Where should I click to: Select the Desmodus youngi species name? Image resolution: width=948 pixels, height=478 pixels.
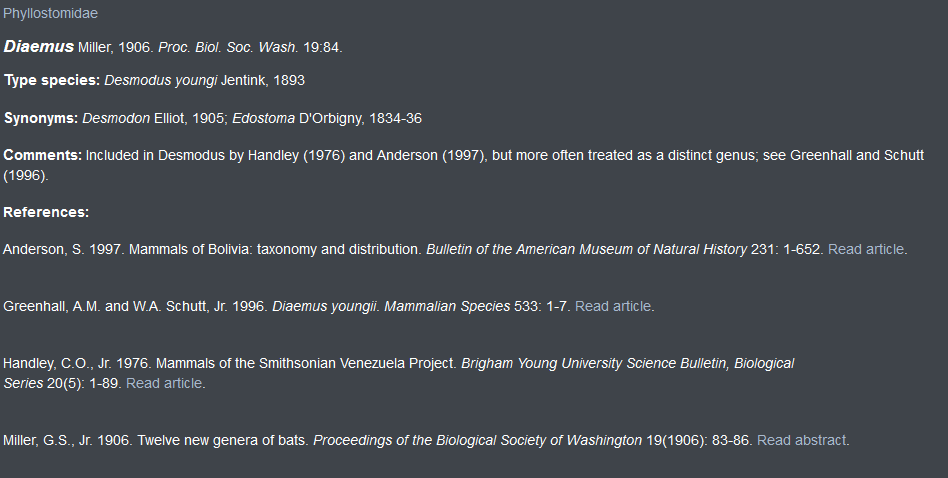click(161, 80)
